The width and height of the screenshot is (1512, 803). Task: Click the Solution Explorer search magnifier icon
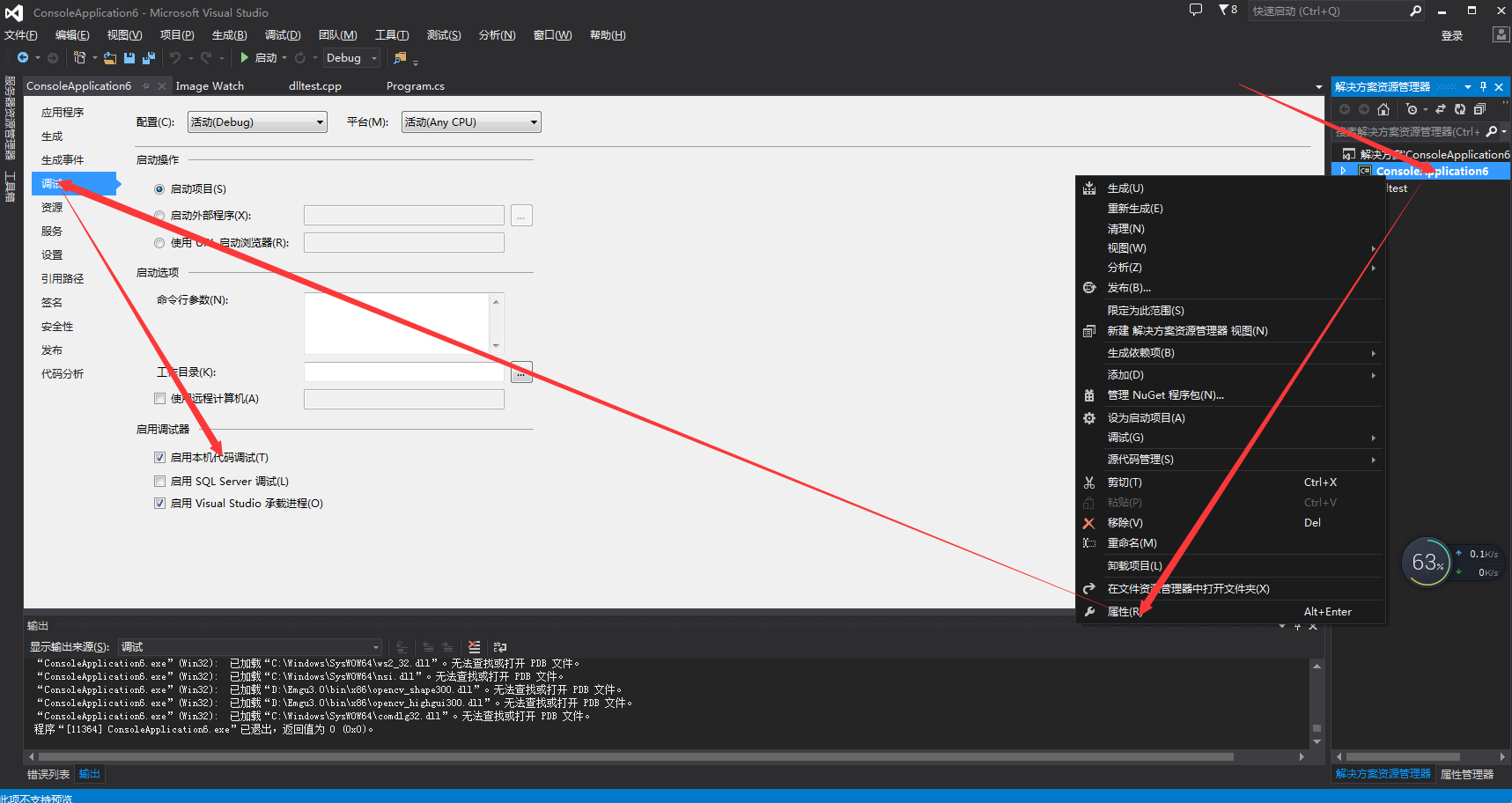click(1492, 131)
